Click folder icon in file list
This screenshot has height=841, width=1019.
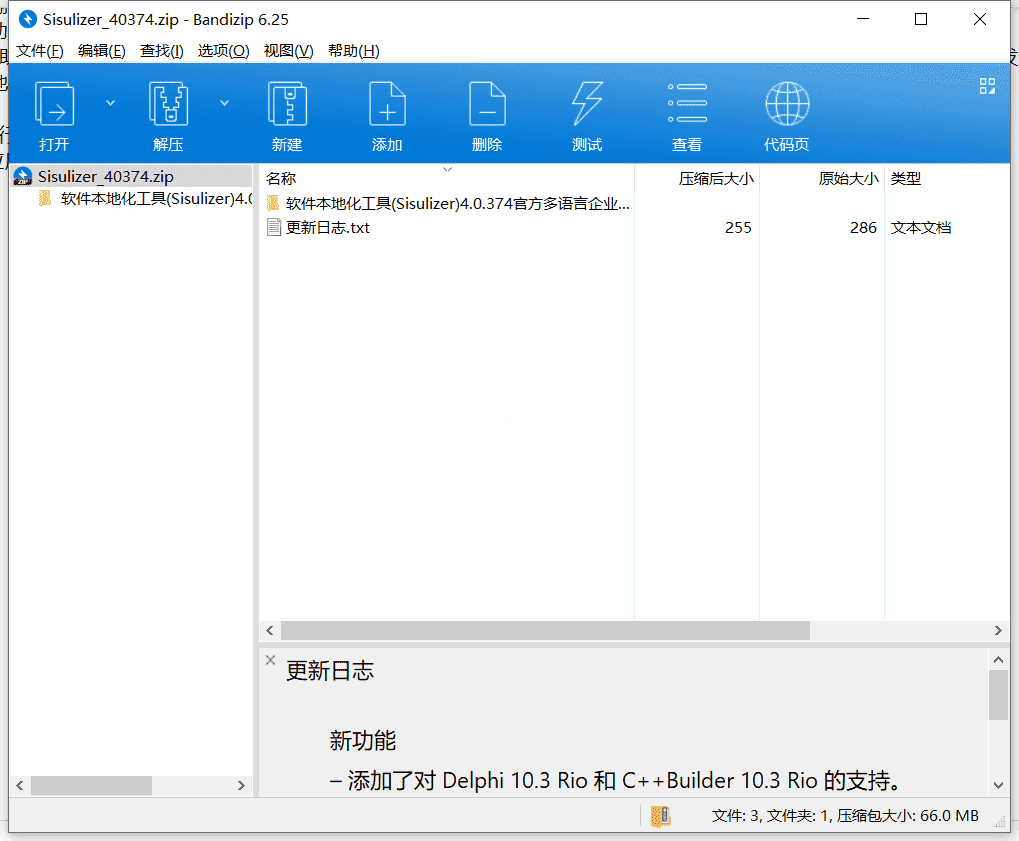274,203
